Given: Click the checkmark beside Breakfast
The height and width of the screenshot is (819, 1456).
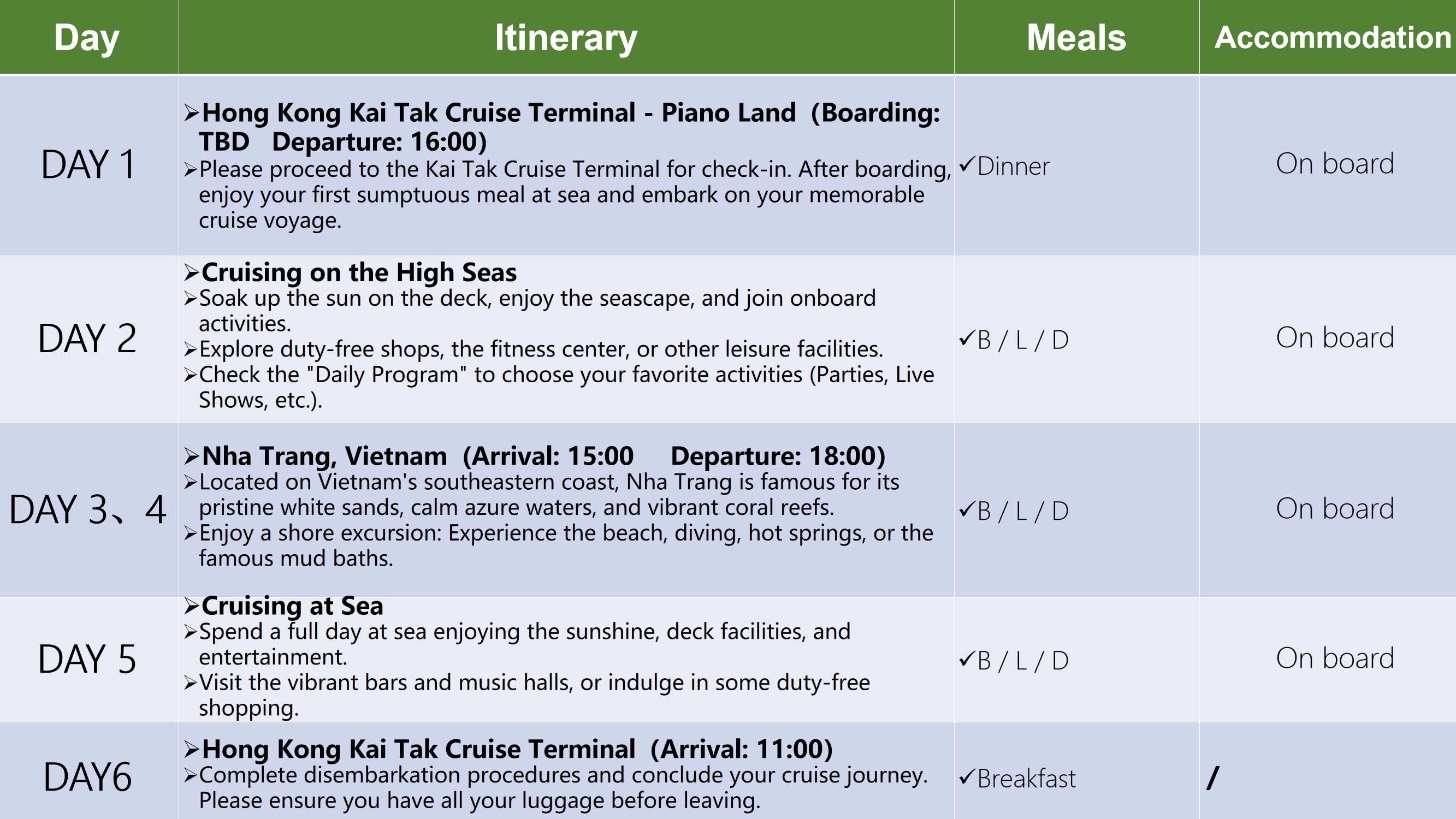Looking at the screenshot, I should 967,777.
